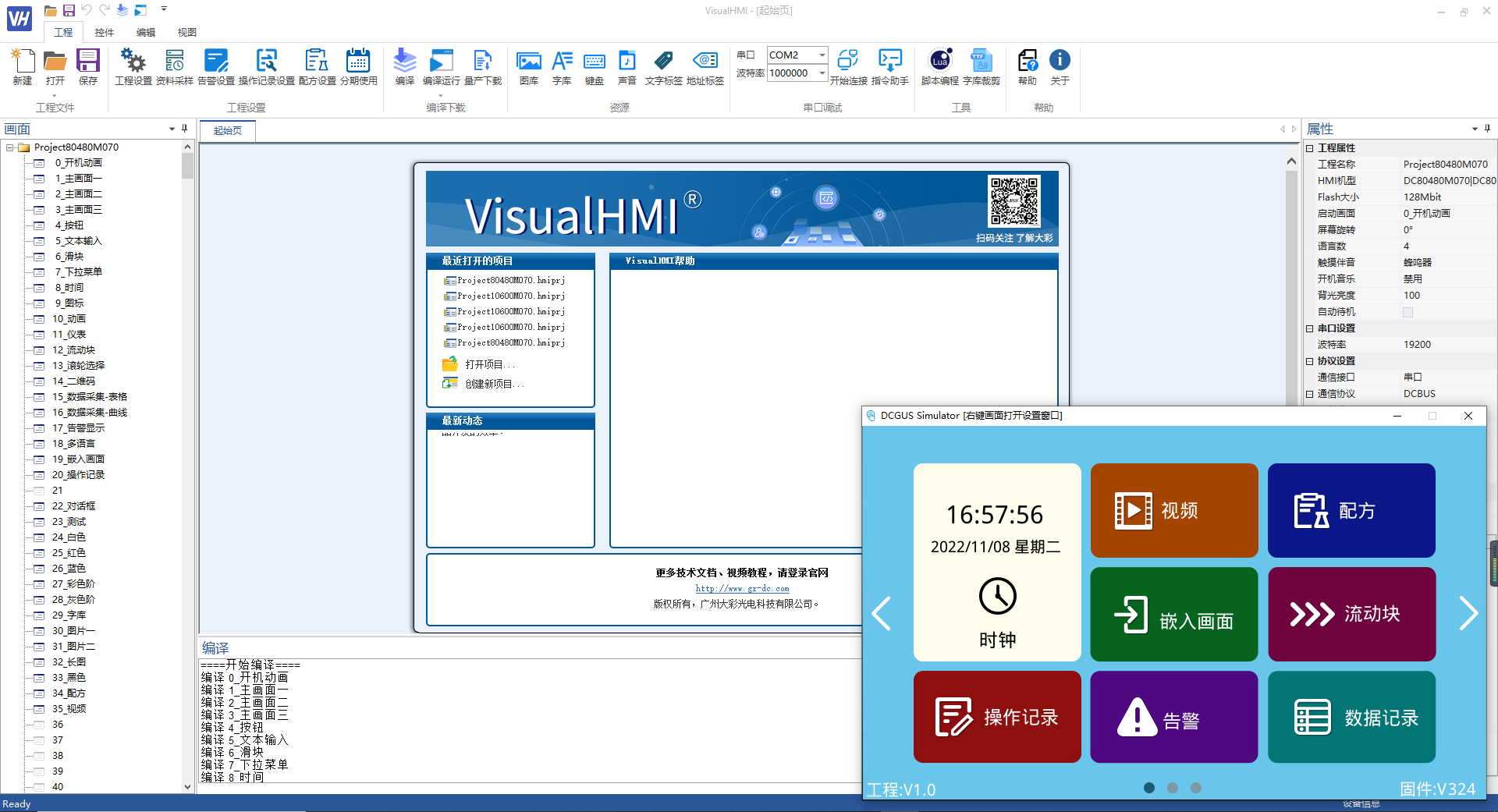This screenshot has height=812, width=1498.
Task: Open 工程设置 project settings
Action: [x=133, y=66]
